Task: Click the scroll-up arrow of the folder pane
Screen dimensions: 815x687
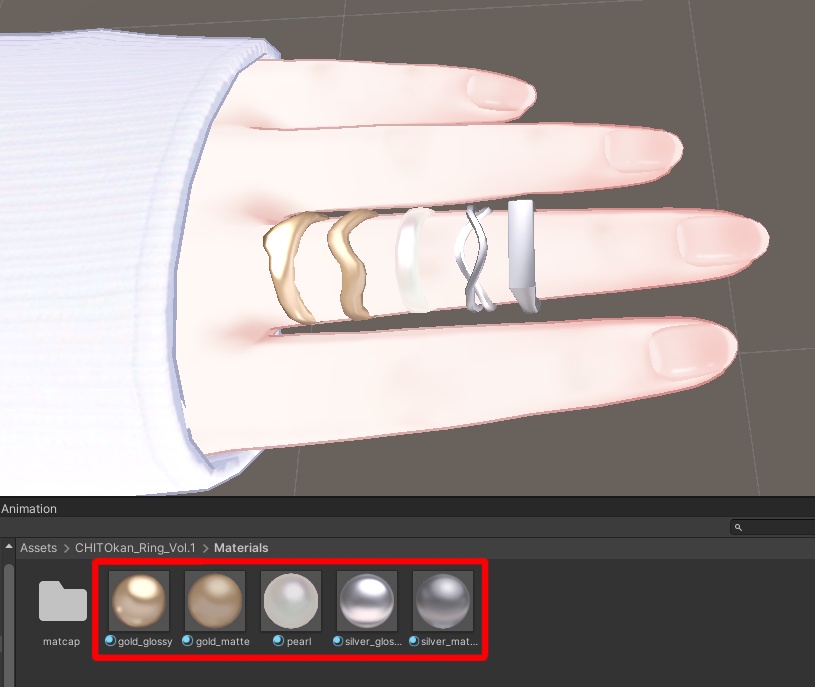Action: [8, 546]
